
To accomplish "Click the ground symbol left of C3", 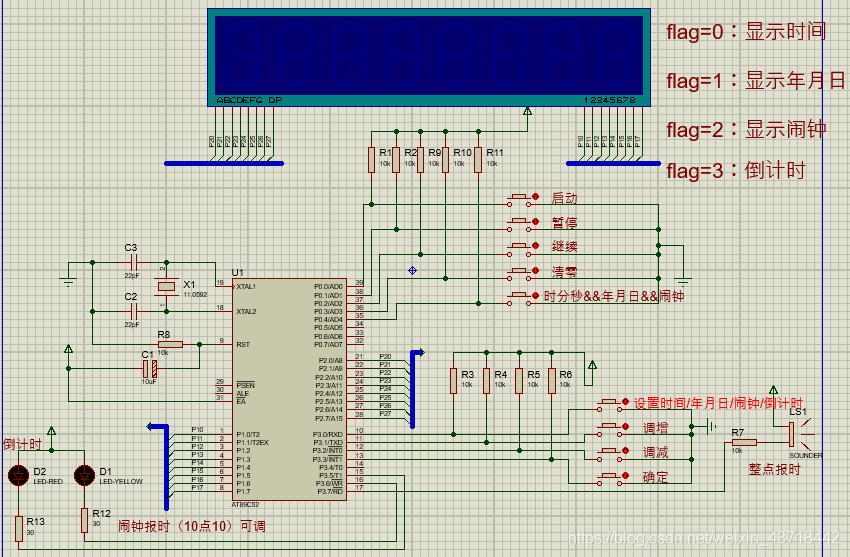I will 68,281.
